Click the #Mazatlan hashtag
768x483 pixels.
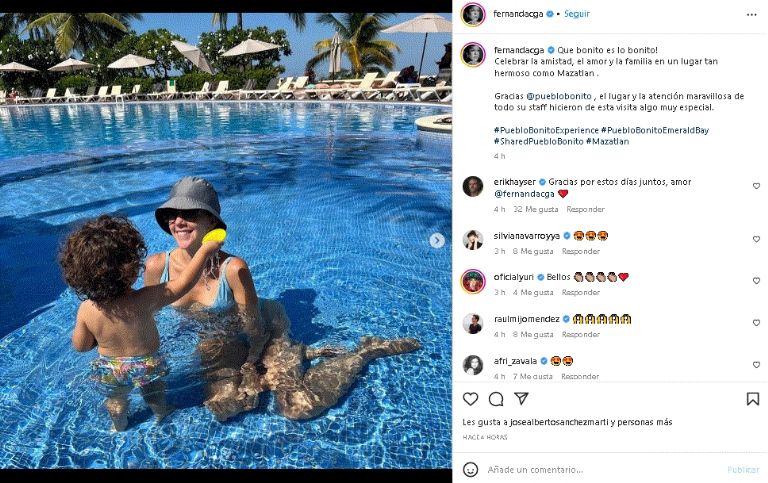[x=608, y=141]
